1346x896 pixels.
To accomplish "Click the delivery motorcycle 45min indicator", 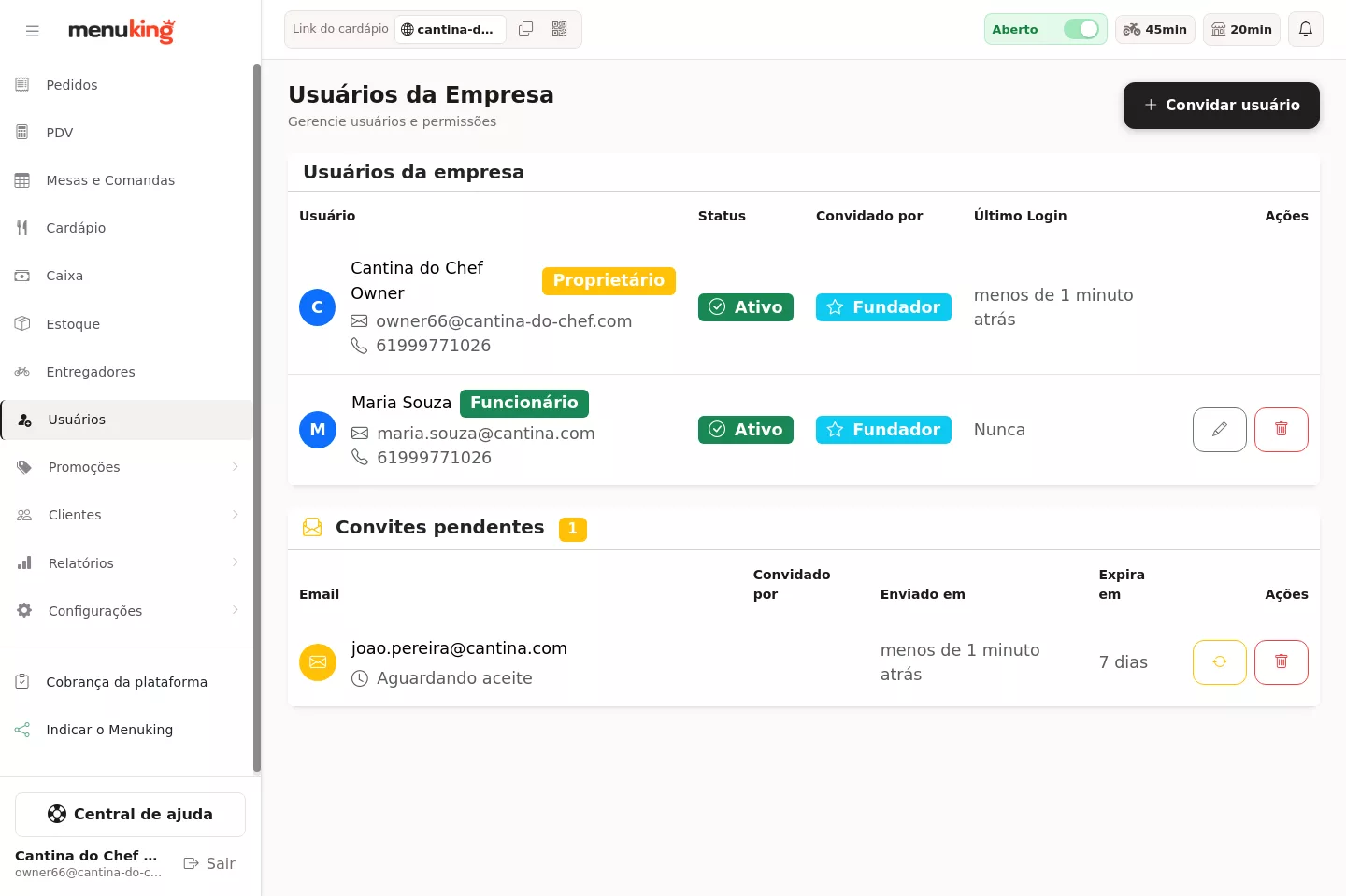I will [1155, 29].
